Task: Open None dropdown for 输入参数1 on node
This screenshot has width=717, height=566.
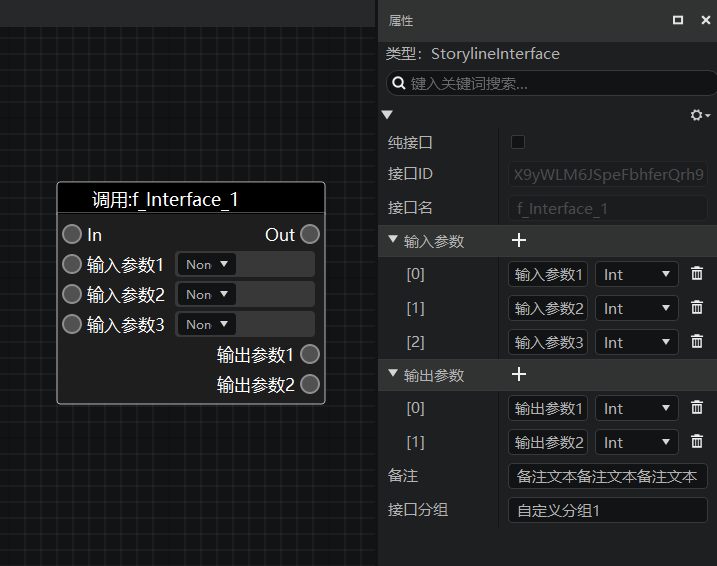Action: point(207,264)
